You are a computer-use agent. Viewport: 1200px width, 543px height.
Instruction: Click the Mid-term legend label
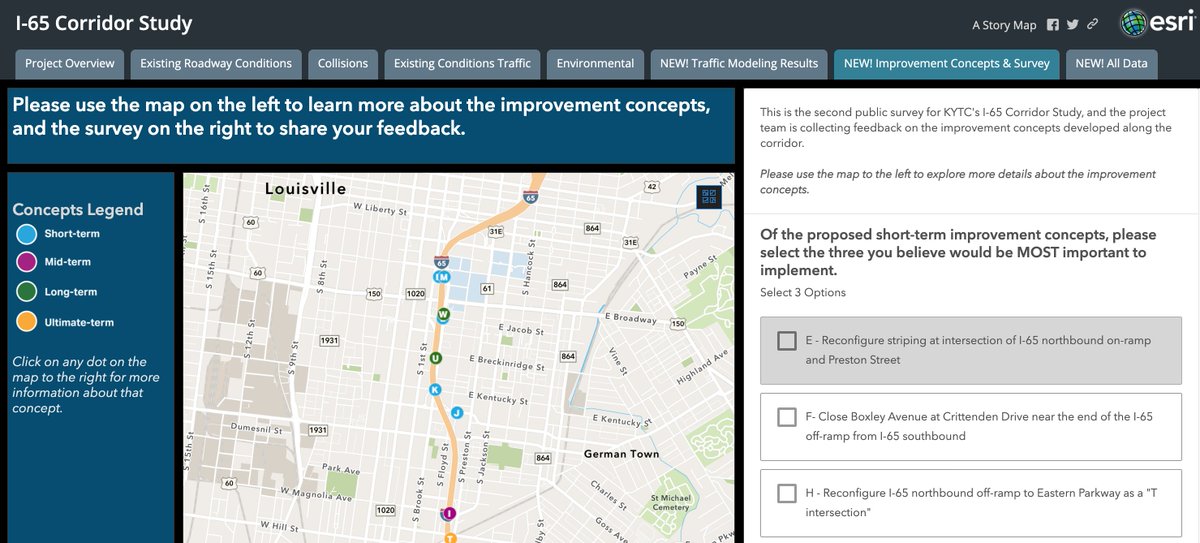[68, 263]
